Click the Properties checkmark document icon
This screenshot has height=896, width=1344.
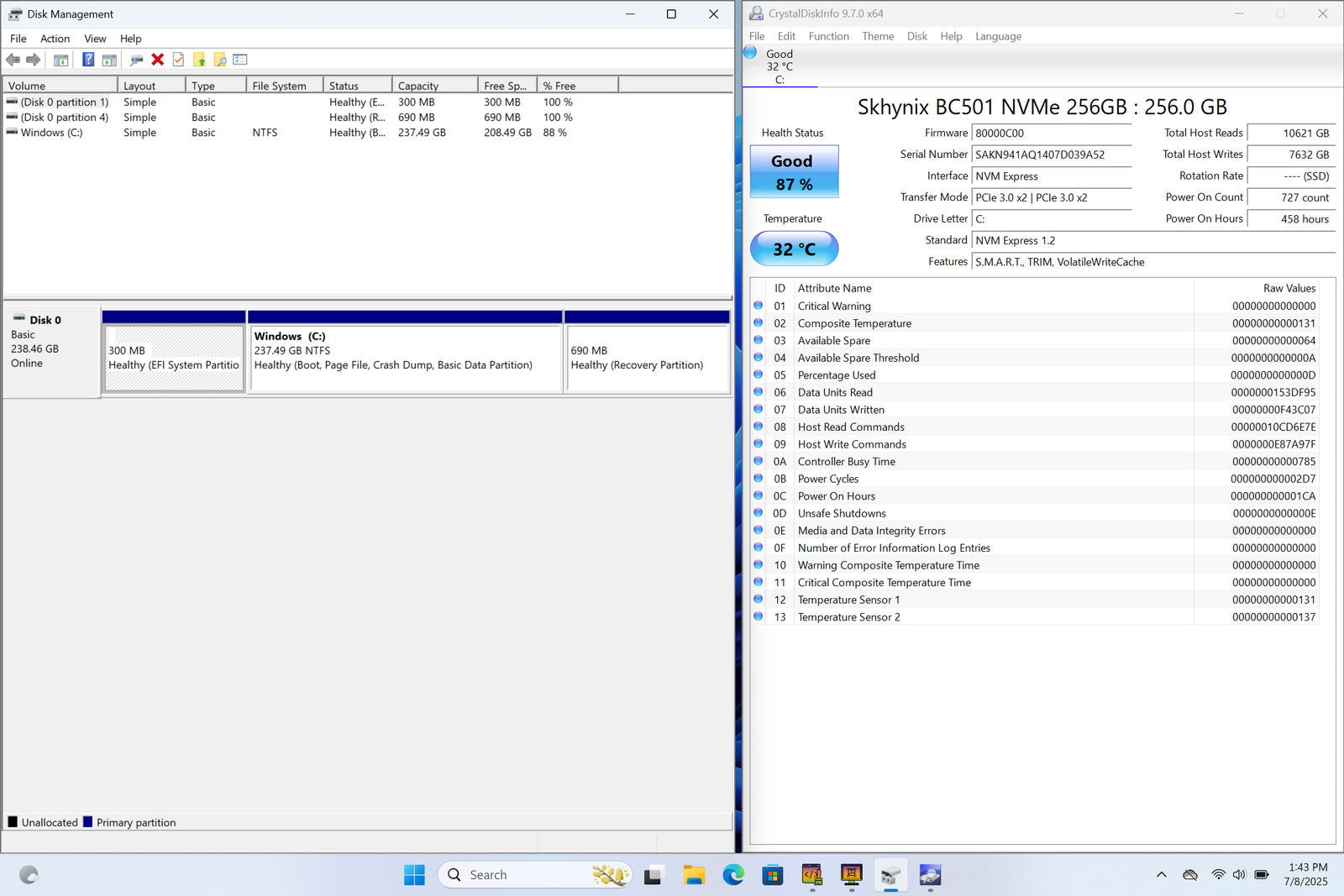178,60
